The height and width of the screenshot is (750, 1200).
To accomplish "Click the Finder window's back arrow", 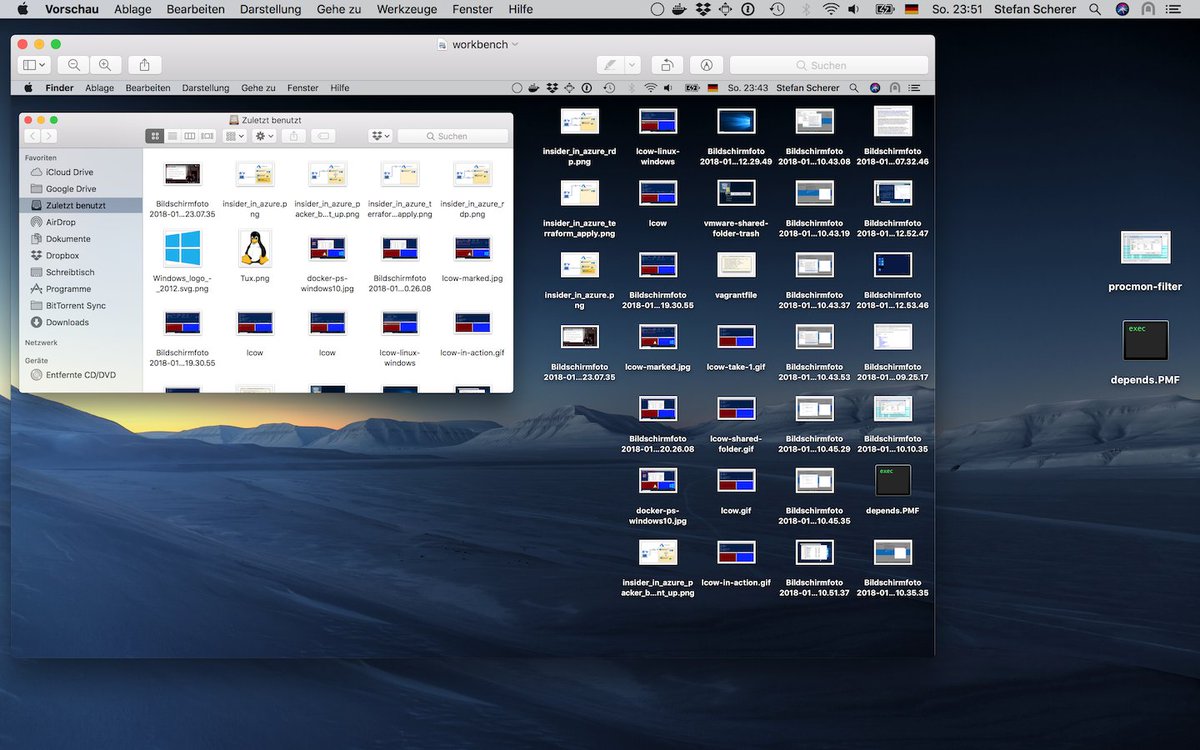I will click(33, 136).
